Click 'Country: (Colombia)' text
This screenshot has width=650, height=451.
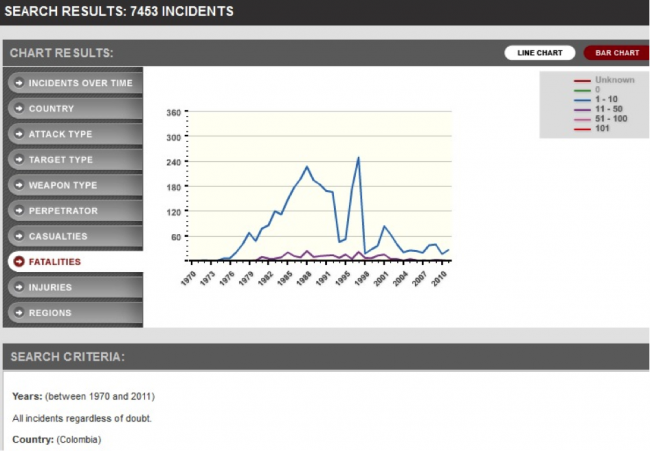[57, 439]
